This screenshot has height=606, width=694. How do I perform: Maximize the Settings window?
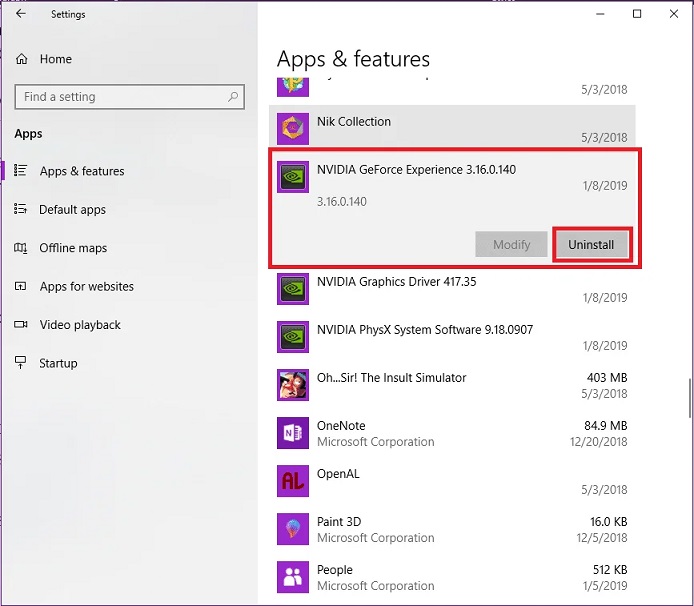click(x=637, y=14)
